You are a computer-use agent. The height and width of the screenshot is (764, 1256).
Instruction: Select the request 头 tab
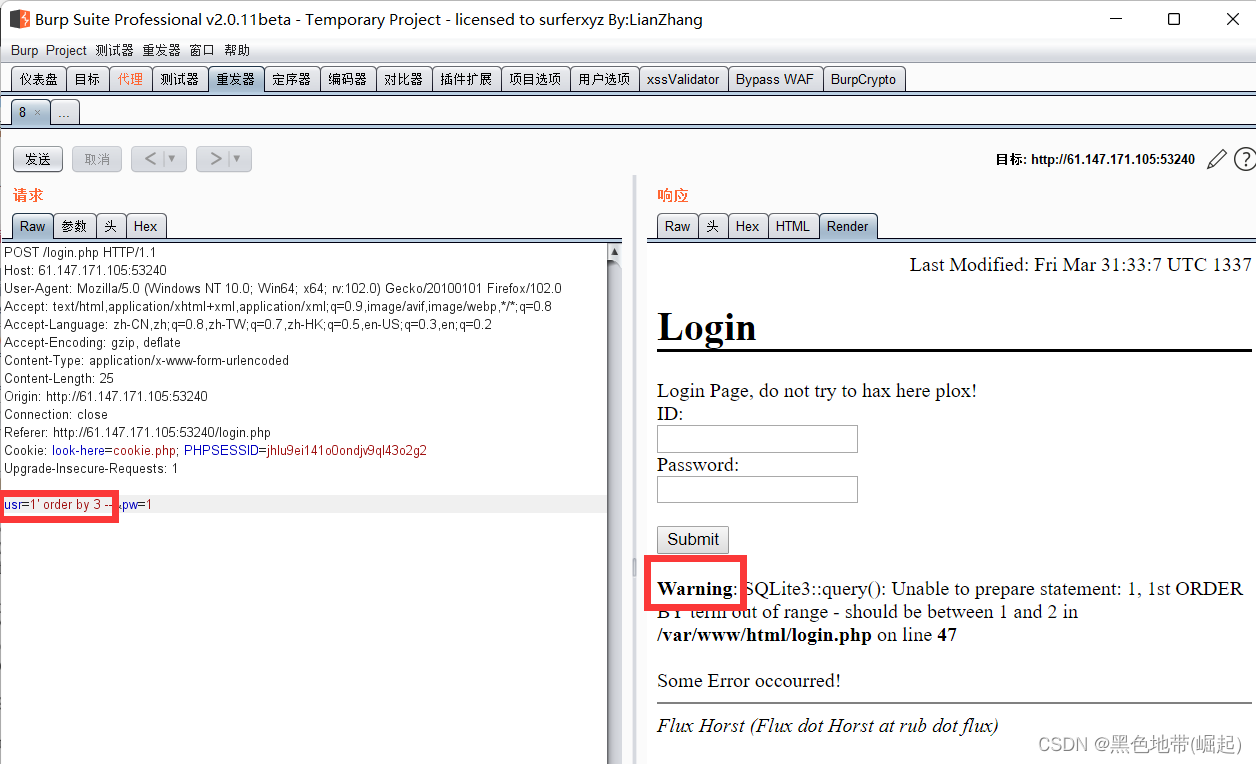pos(111,226)
